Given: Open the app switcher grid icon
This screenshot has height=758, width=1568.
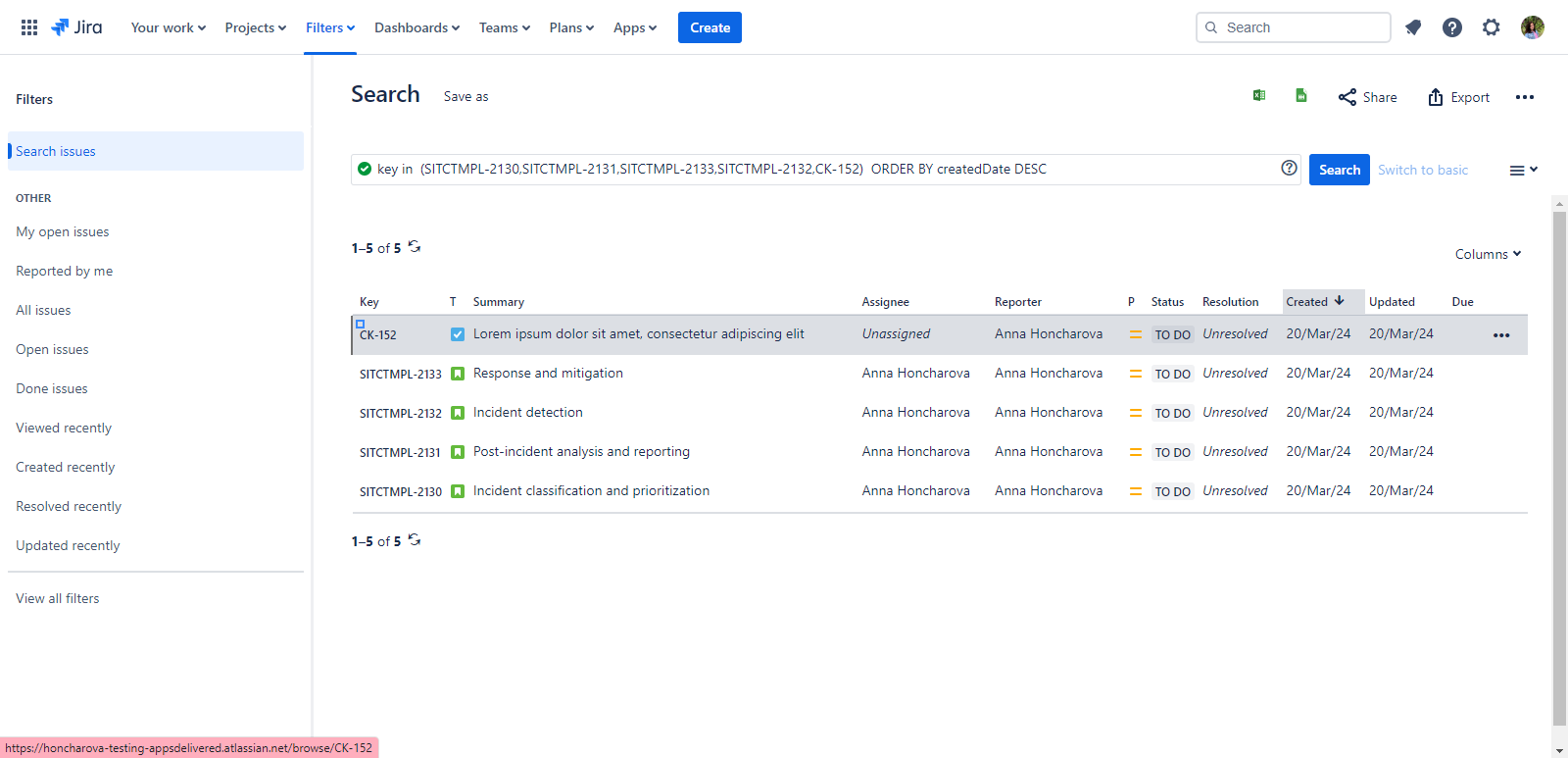Looking at the screenshot, I should click(x=29, y=27).
